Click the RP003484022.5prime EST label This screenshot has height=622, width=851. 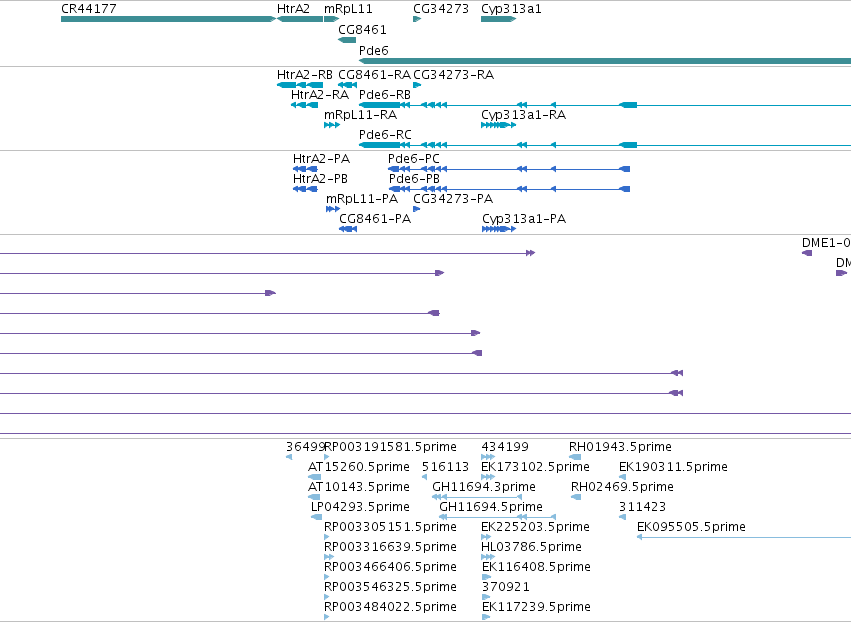click(x=390, y=607)
